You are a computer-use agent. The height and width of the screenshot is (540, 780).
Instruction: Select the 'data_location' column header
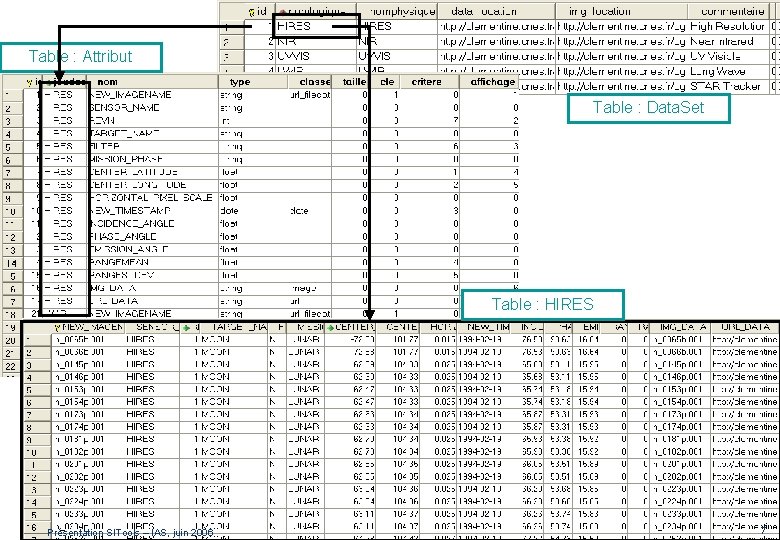coord(496,11)
